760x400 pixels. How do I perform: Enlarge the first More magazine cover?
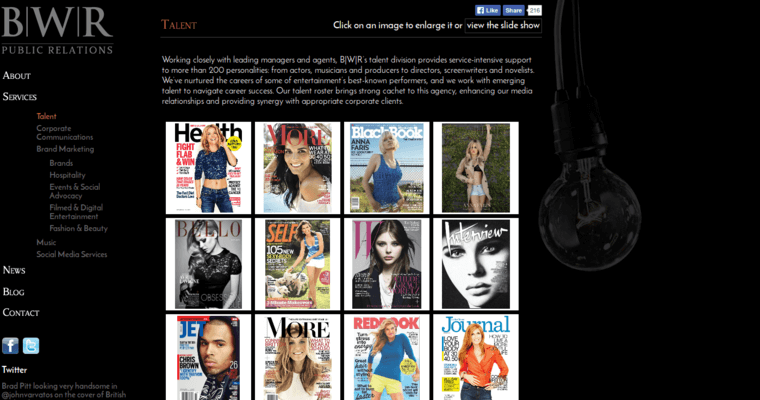coord(298,168)
